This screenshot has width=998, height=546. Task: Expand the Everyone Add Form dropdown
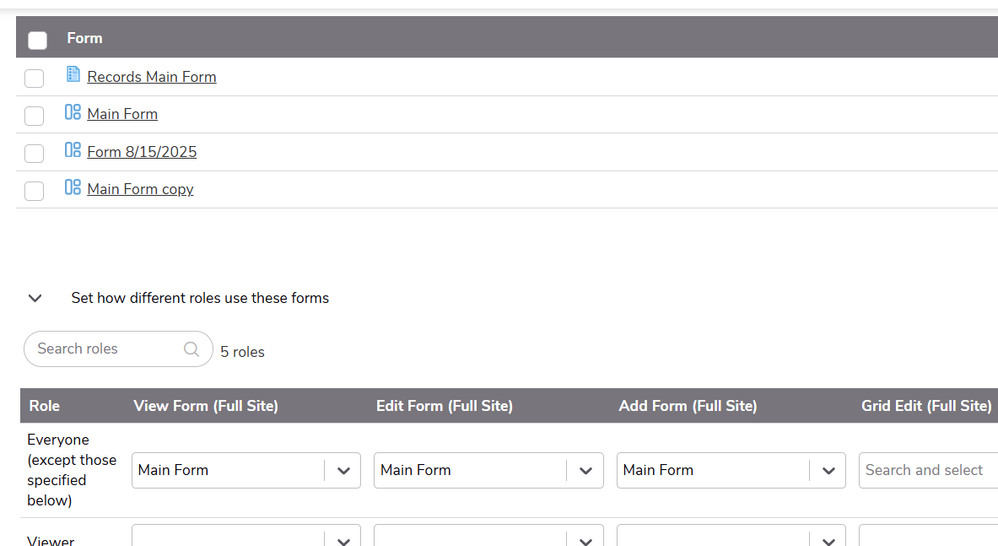pos(828,470)
